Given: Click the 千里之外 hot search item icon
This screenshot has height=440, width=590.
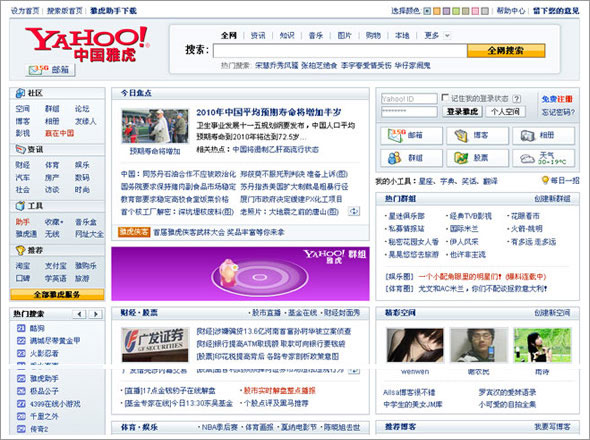Looking at the screenshot, I should coord(21,416).
